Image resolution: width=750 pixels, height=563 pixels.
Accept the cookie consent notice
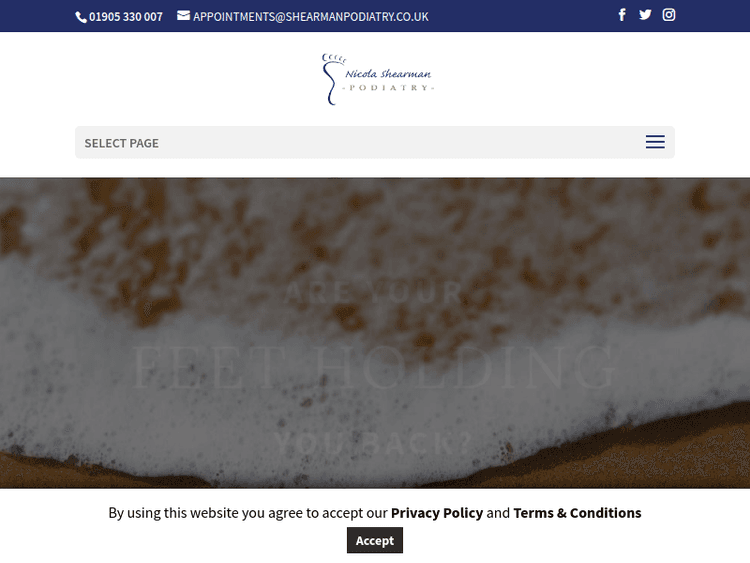click(x=375, y=540)
